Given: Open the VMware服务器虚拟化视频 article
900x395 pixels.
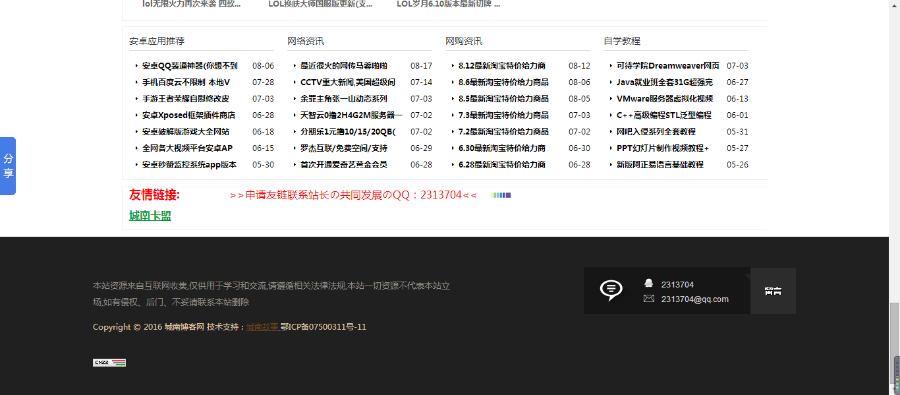Looking at the screenshot, I should (665, 99).
